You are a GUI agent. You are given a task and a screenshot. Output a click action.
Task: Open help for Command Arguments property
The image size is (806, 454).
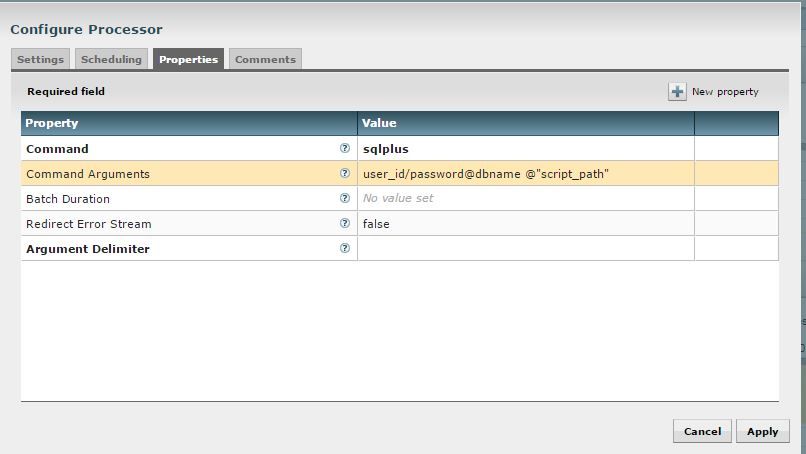(344, 173)
